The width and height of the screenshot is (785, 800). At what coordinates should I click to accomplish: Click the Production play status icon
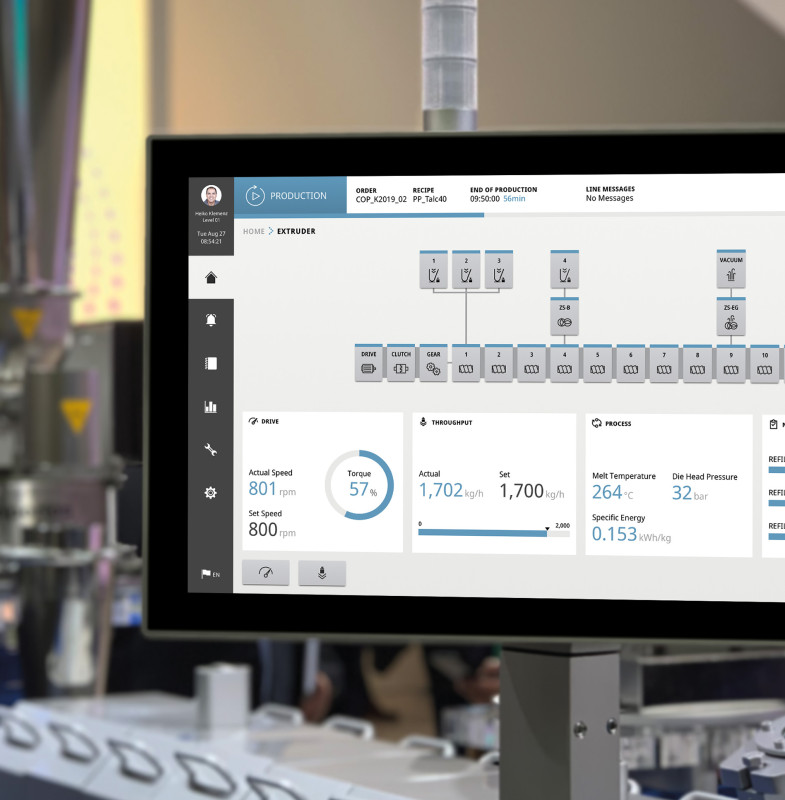click(255, 196)
